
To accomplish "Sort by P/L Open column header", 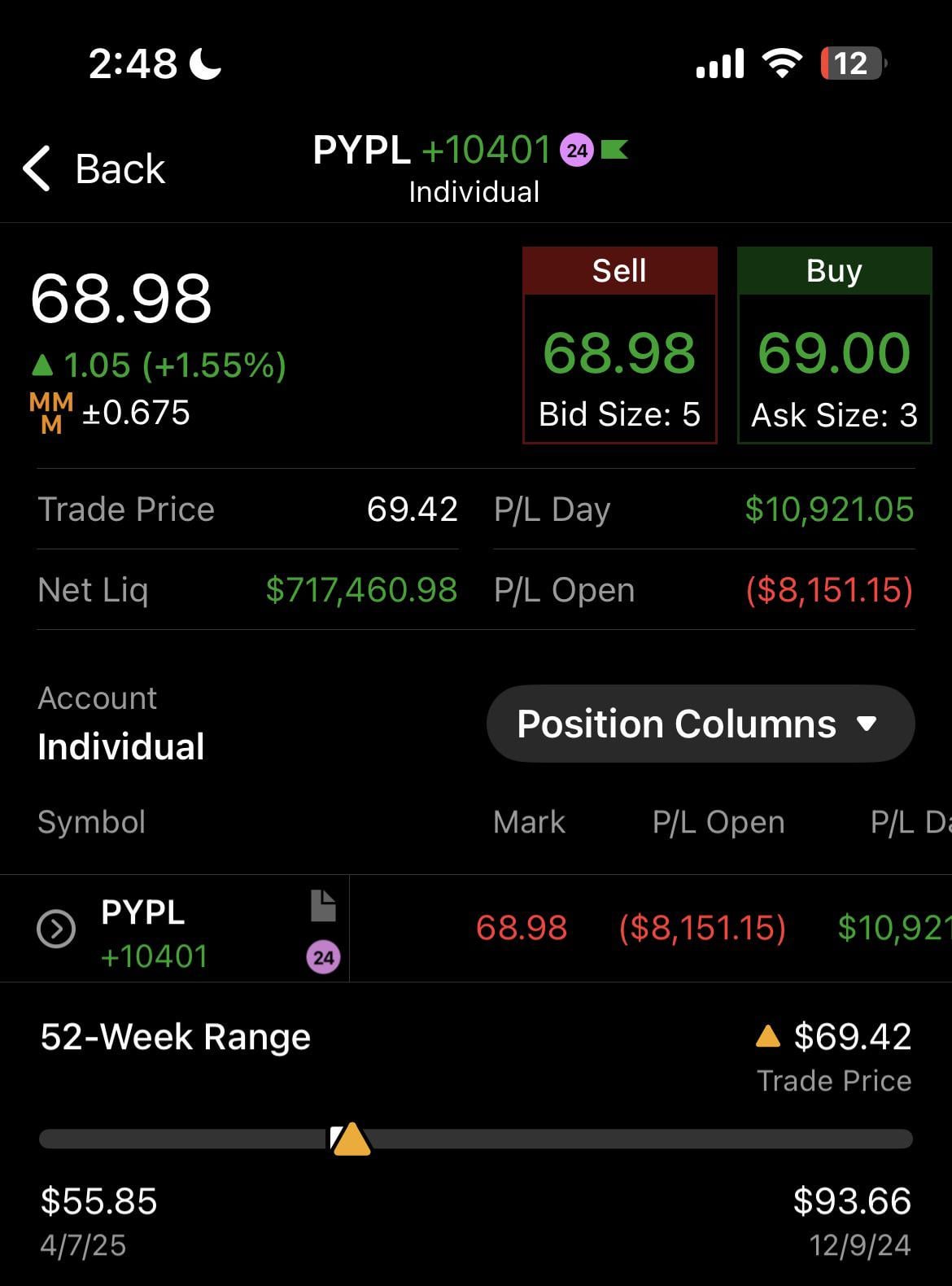I will pyautogui.click(x=718, y=822).
